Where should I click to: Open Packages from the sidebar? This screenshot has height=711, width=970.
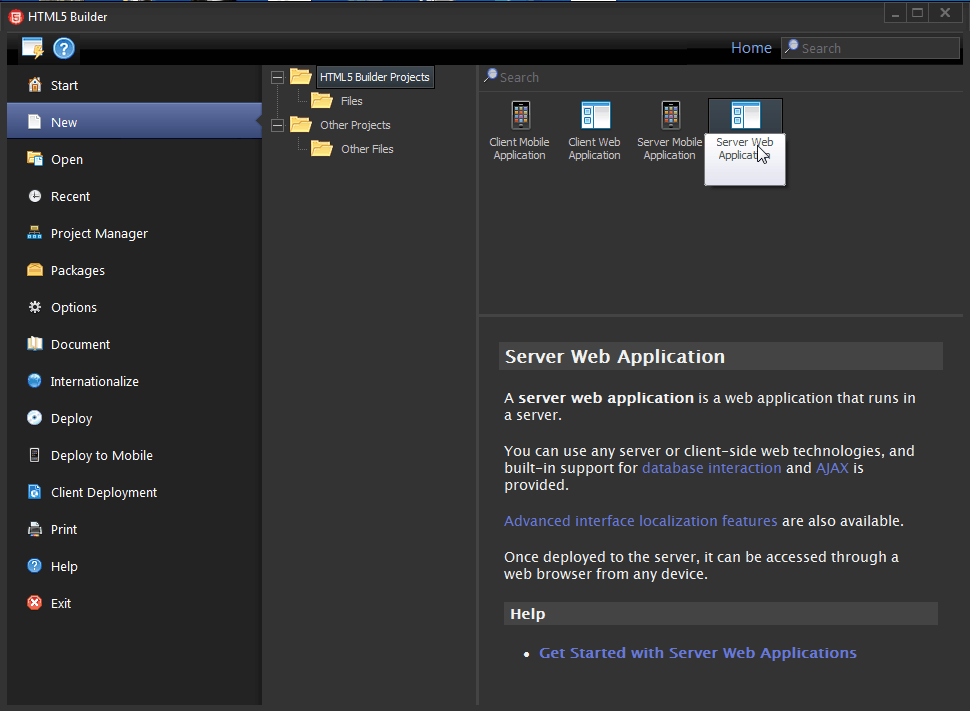tap(134, 270)
